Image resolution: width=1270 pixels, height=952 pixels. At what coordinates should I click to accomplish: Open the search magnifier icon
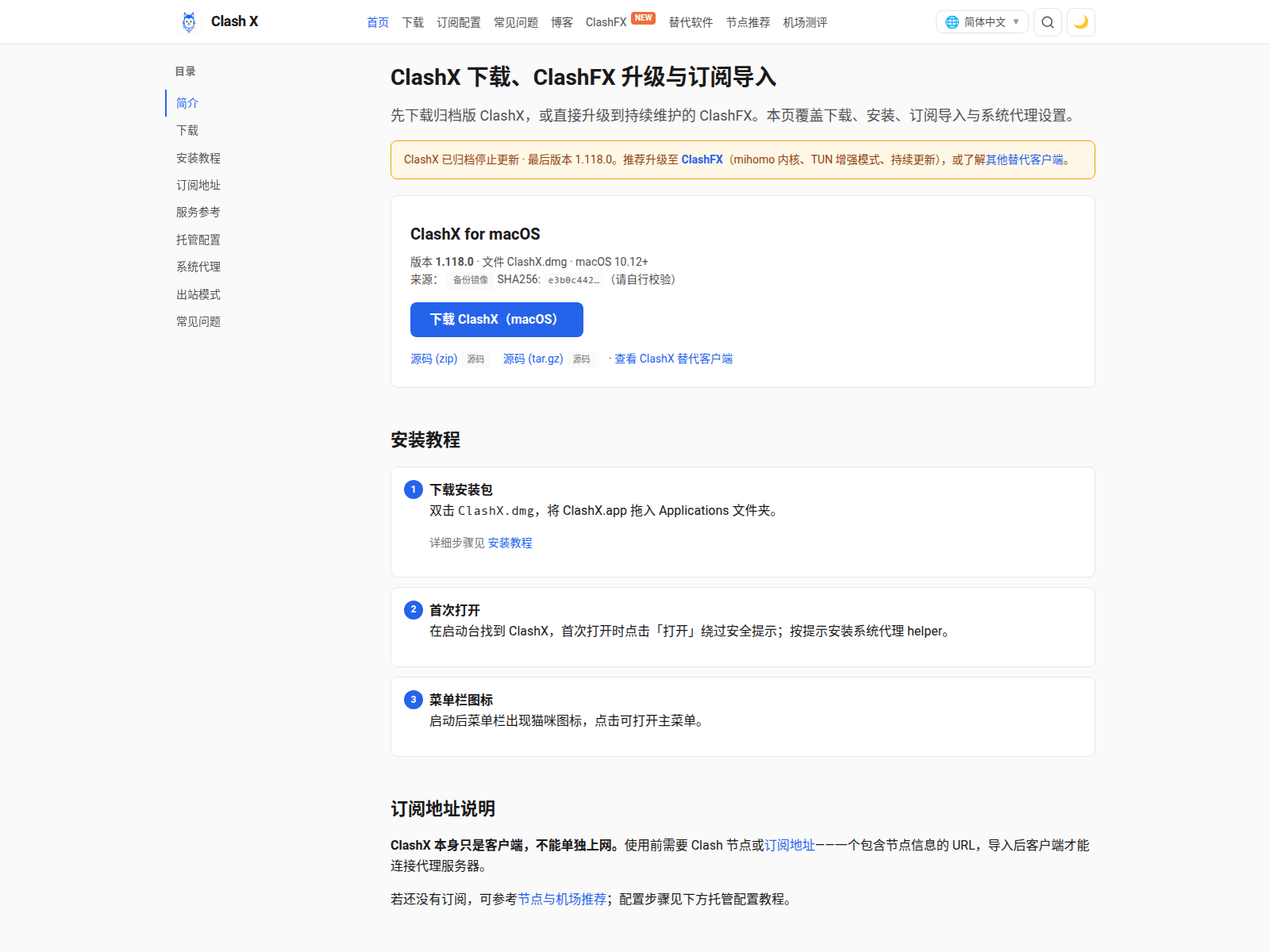point(1048,22)
